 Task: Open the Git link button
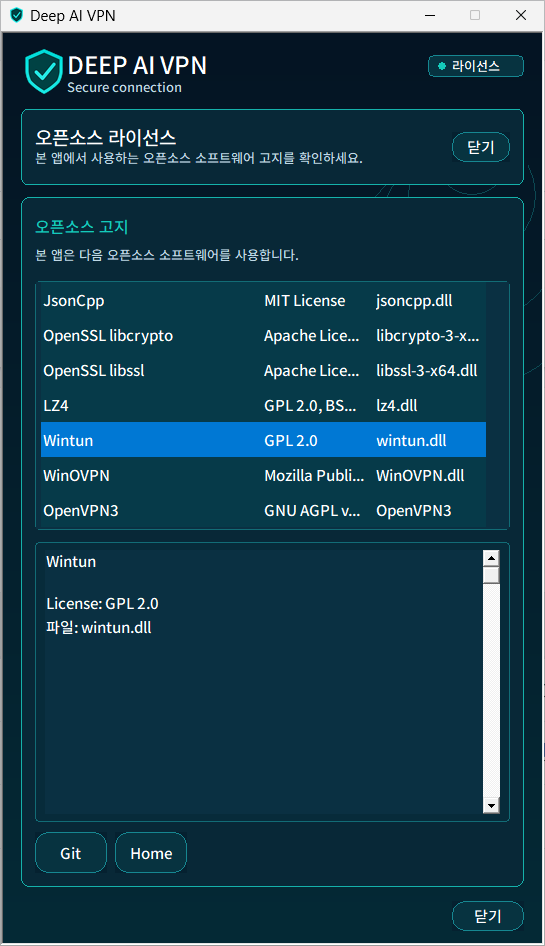click(71, 853)
